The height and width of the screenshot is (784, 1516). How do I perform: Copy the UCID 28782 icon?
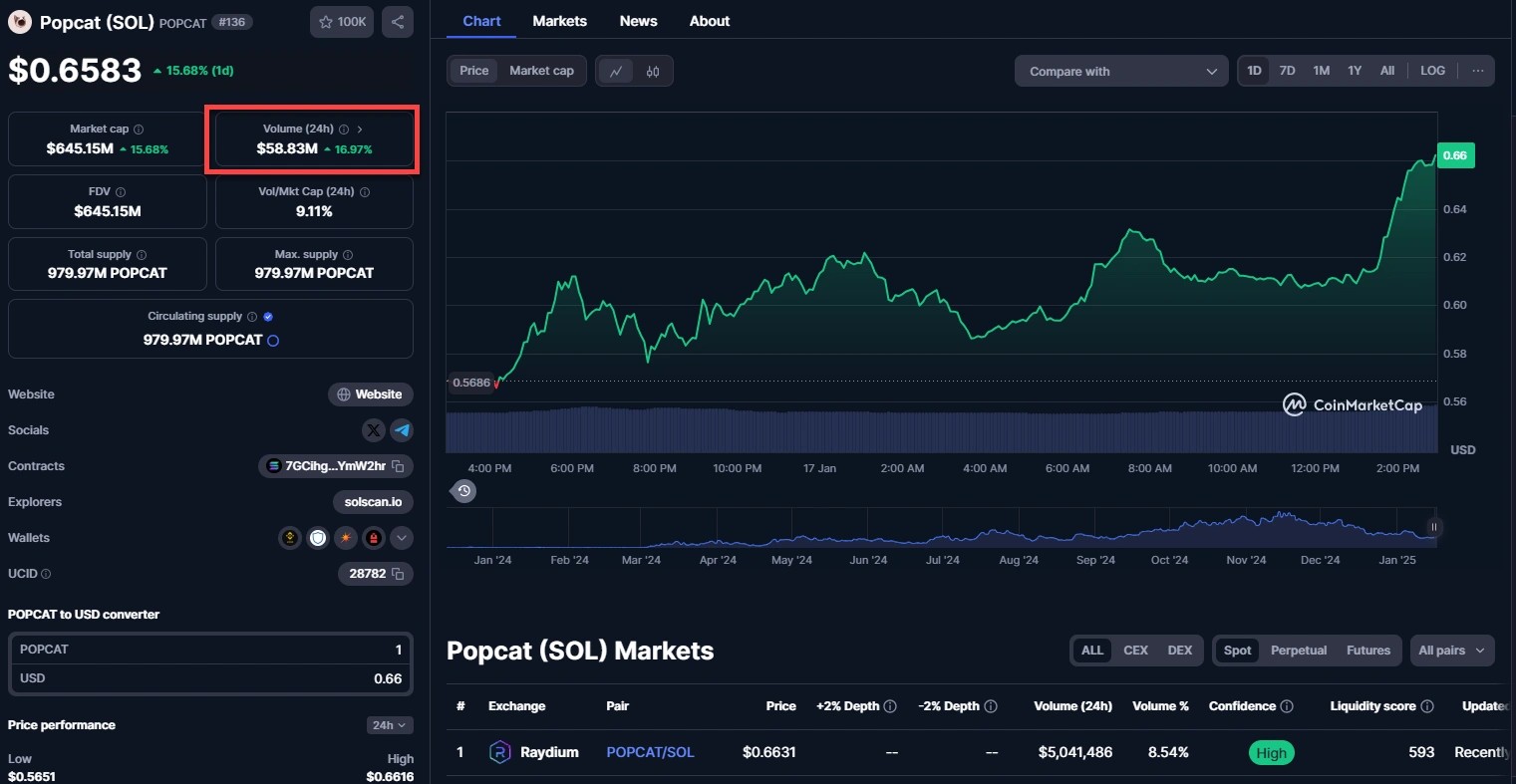[398, 574]
